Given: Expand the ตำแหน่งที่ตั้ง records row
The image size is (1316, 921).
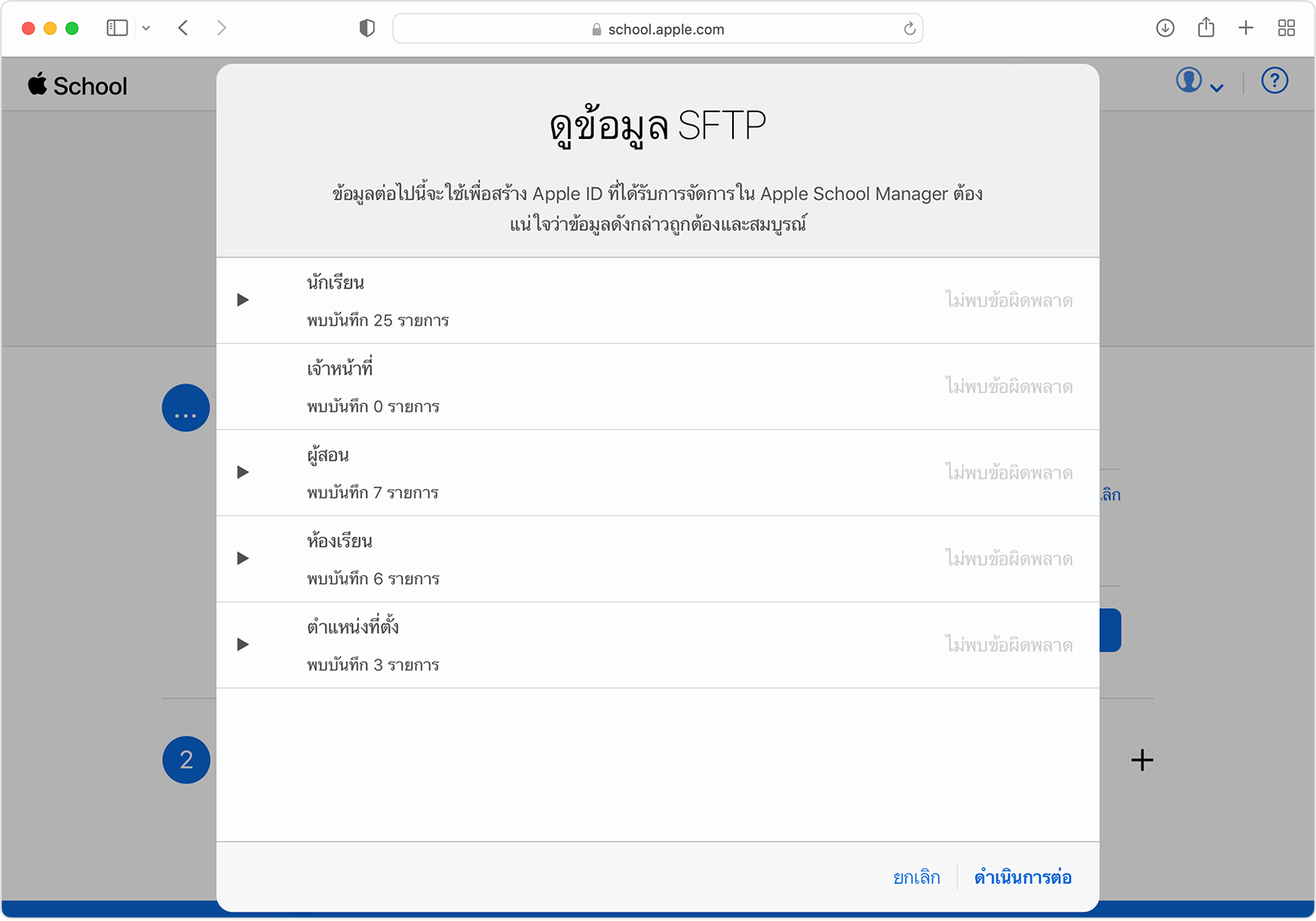Looking at the screenshot, I should [243, 644].
